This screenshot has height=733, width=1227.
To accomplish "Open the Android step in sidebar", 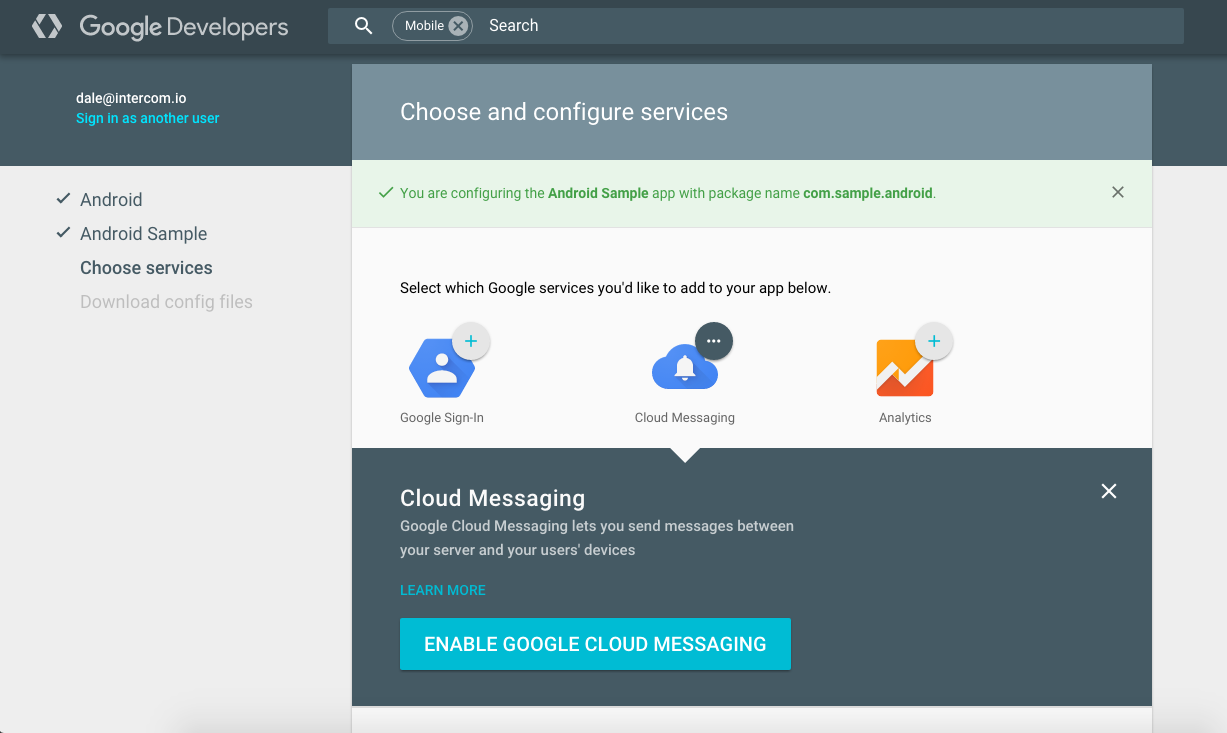I will click(x=111, y=200).
